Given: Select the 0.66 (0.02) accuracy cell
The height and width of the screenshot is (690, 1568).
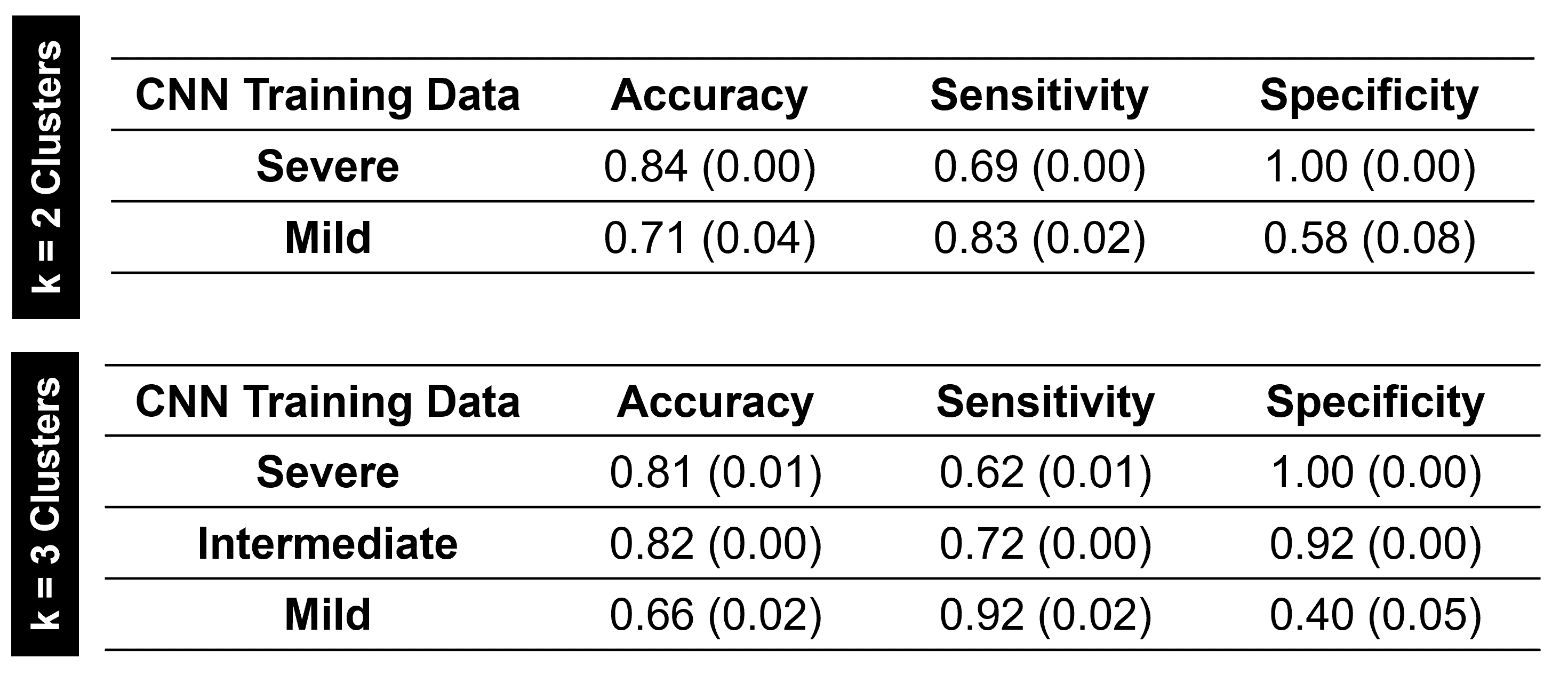Looking at the screenshot, I should coord(716,614).
